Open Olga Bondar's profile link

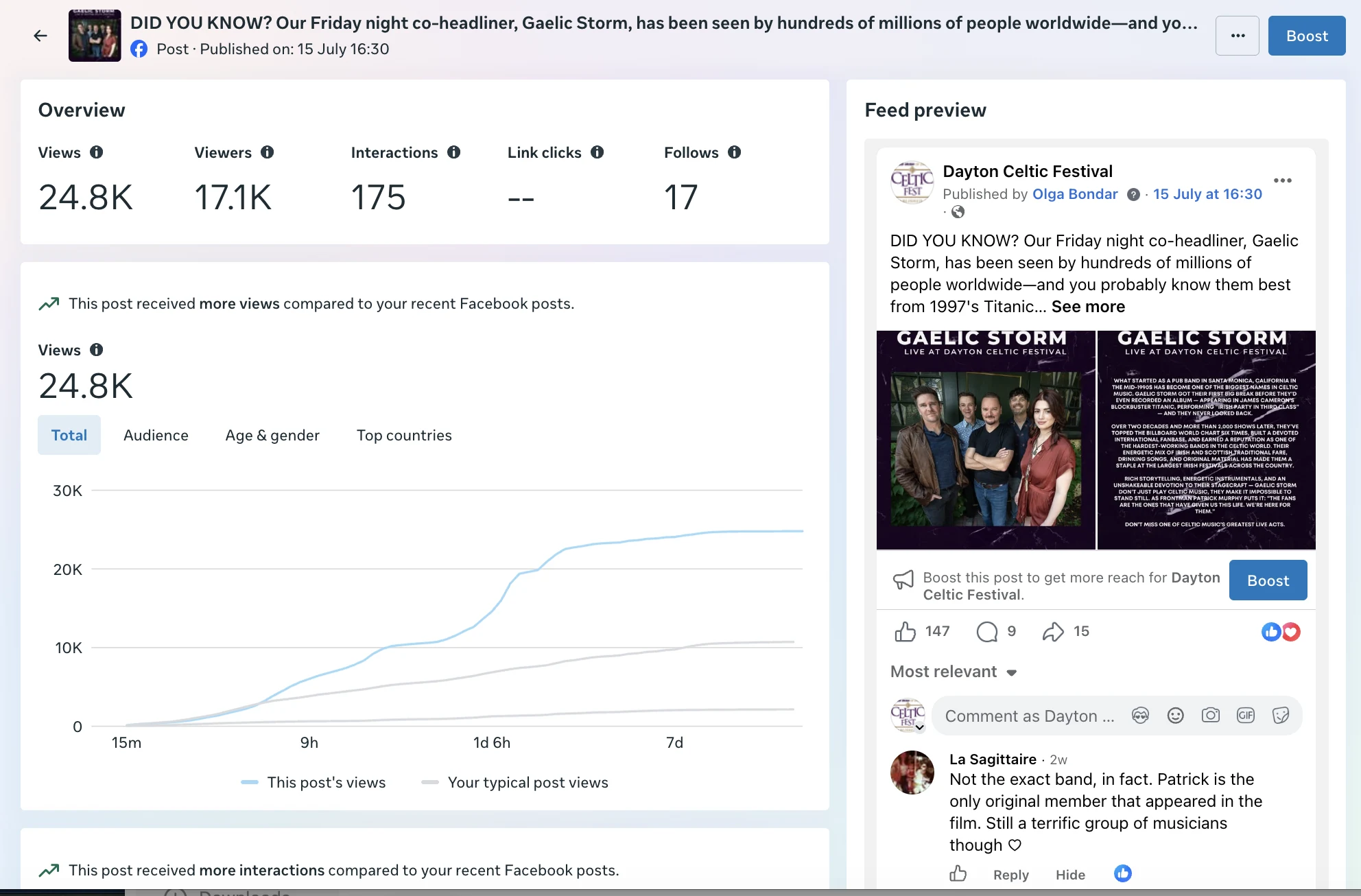[x=1075, y=194]
